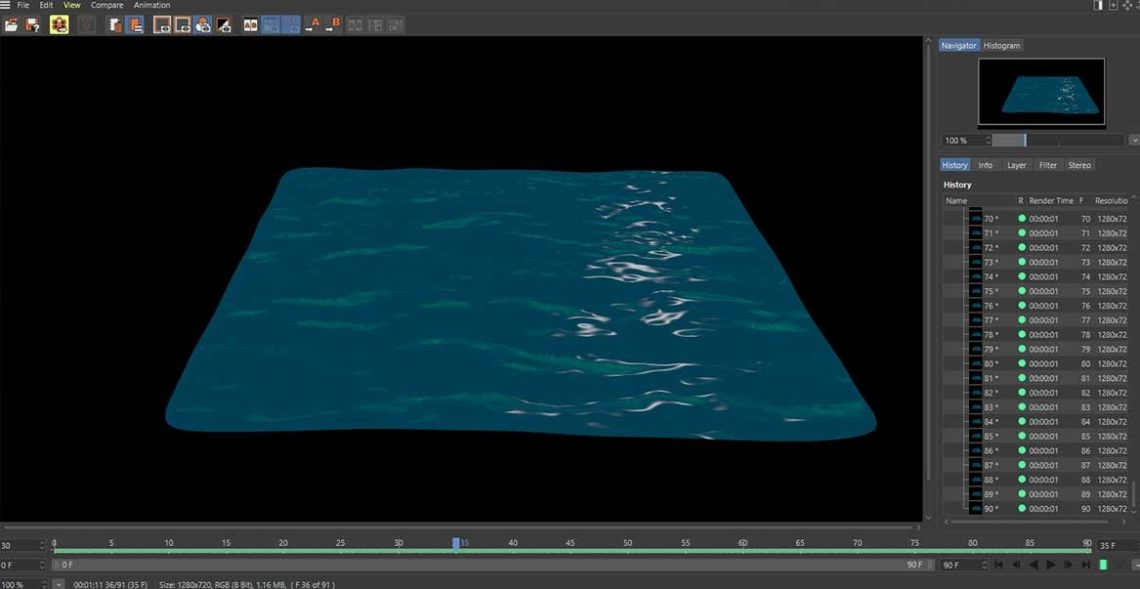Click the black-and-white channel display icon
The height and width of the screenshot is (589, 1140).
pyautogui.click(x=224, y=25)
